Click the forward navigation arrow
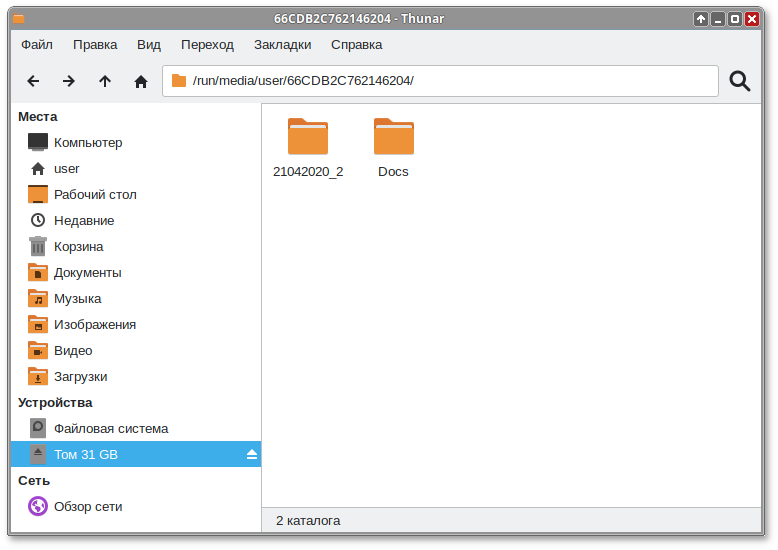Viewport: 778px width, 550px height. (69, 81)
